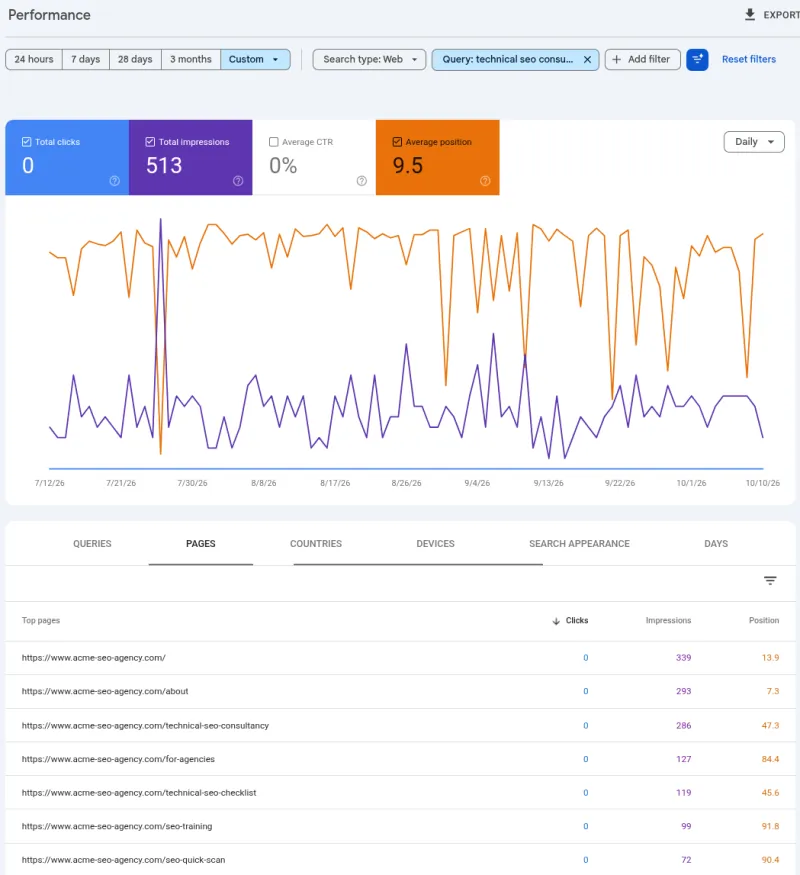
Task: Click the 13.9 position value
Action: (770, 658)
